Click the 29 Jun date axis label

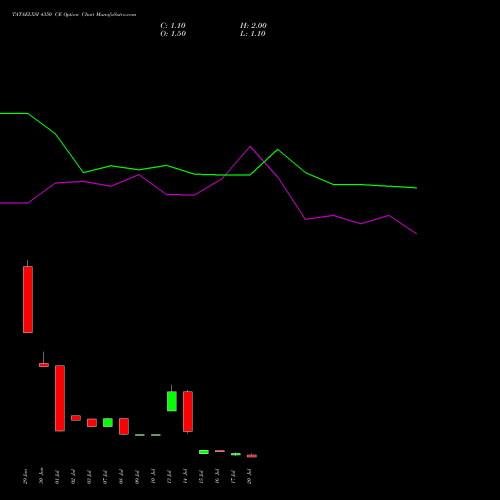coord(26,476)
